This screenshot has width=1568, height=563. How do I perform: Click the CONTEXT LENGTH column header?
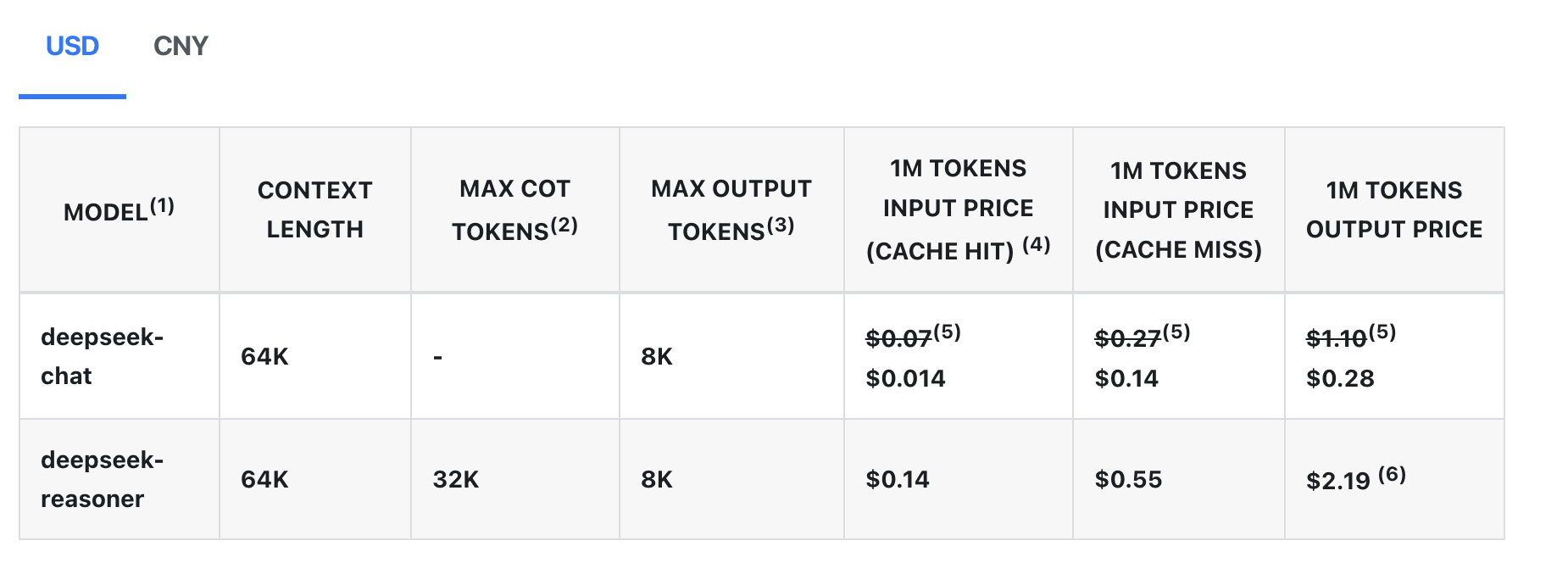pos(314,209)
